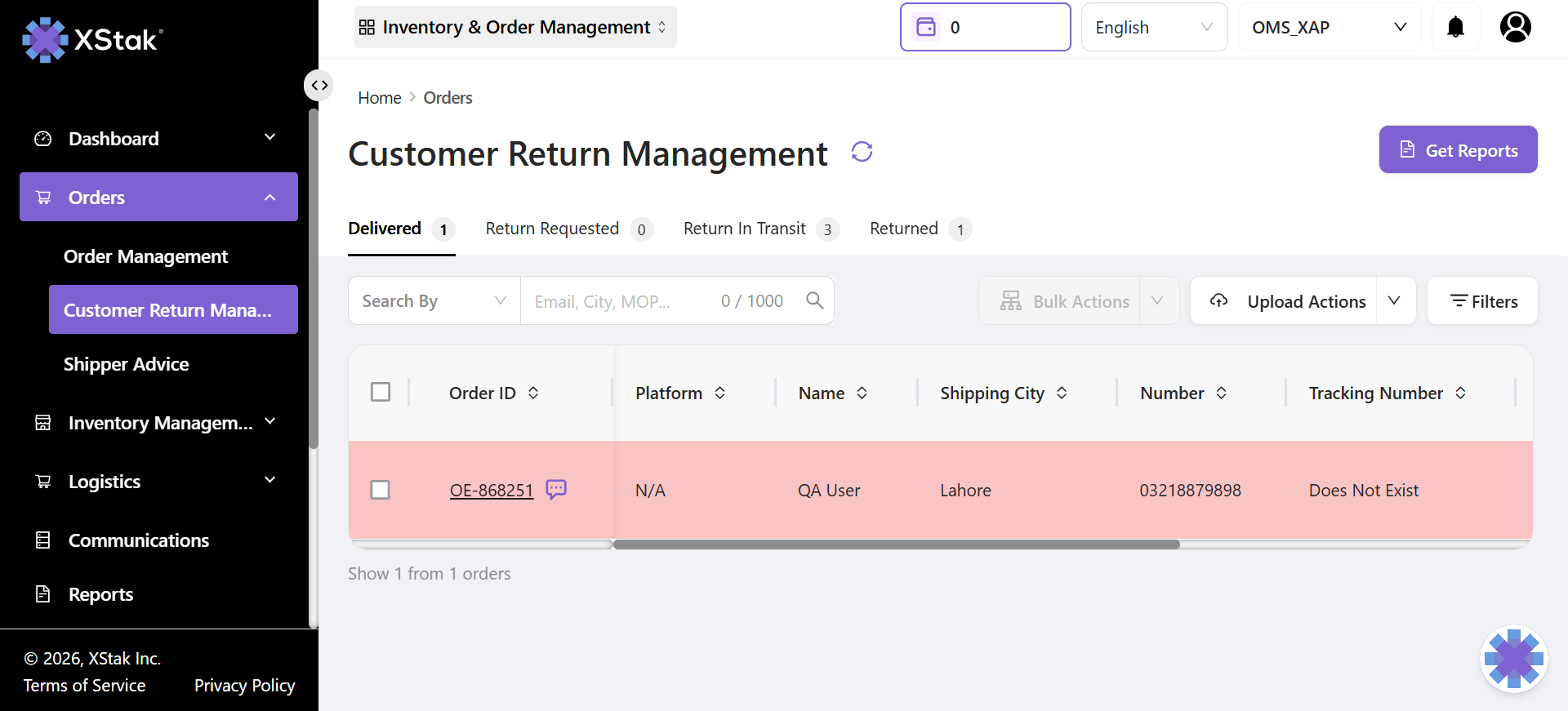The width and height of the screenshot is (1568, 711).
Task: Sort the Shipping City column
Action: (x=1062, y=393)
